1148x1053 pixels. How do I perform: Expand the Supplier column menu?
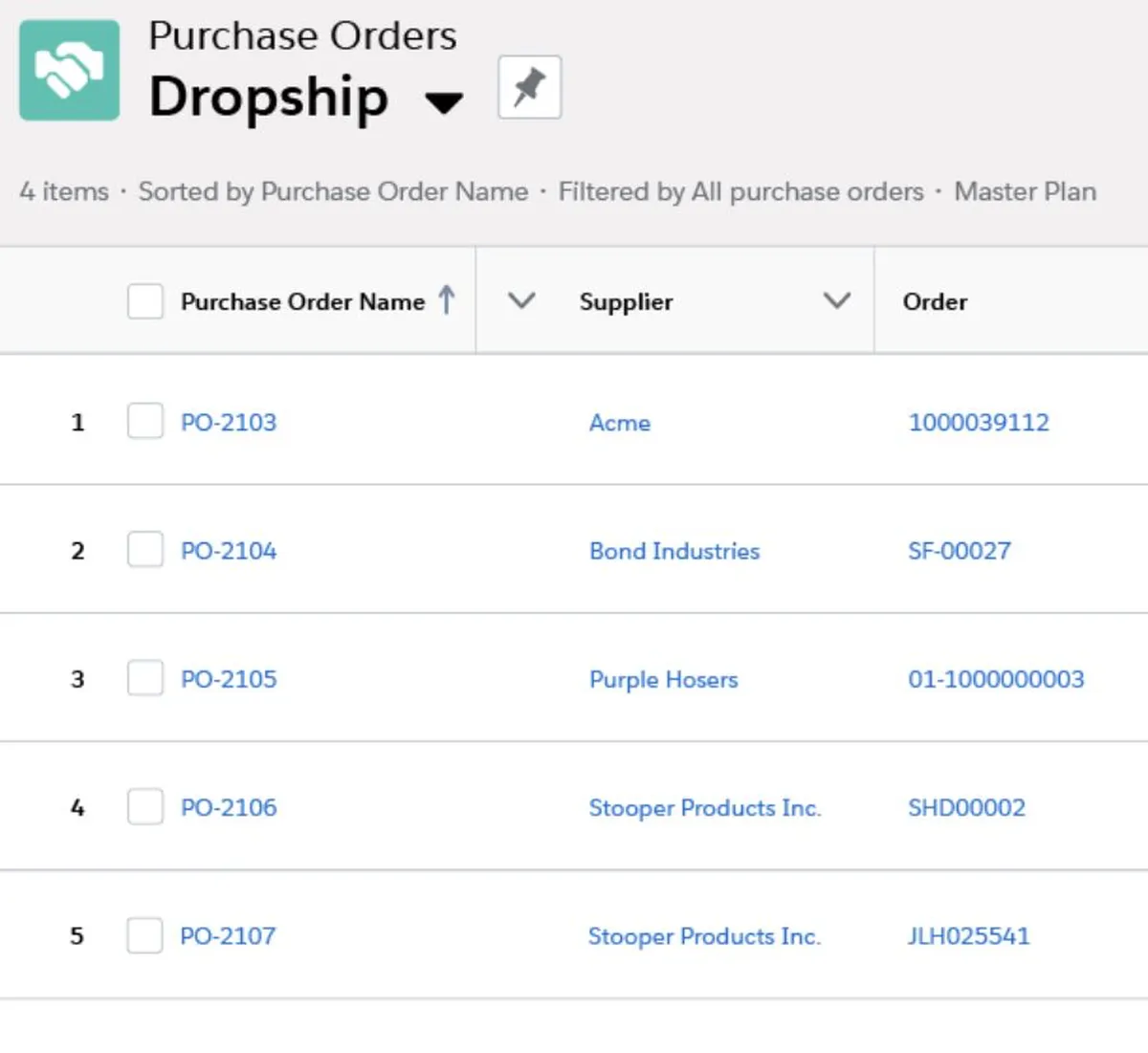pyautogui.click(x=837, y=300)
